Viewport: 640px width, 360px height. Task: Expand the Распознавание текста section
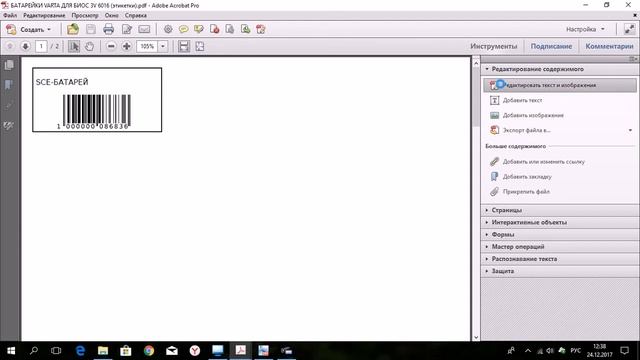point(559,259)
